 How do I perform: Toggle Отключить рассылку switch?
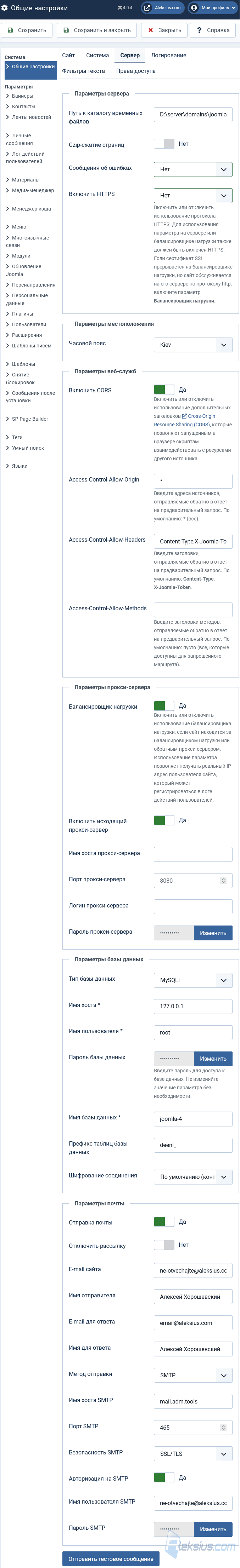pos(164,1245)
